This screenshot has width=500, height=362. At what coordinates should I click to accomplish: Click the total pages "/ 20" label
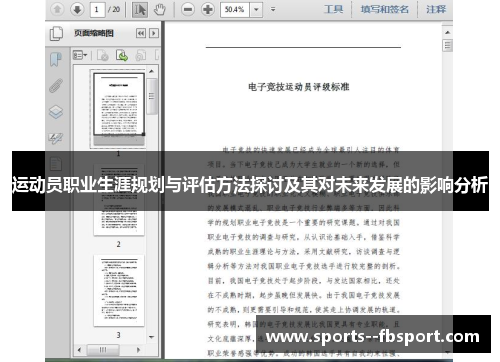114,9
